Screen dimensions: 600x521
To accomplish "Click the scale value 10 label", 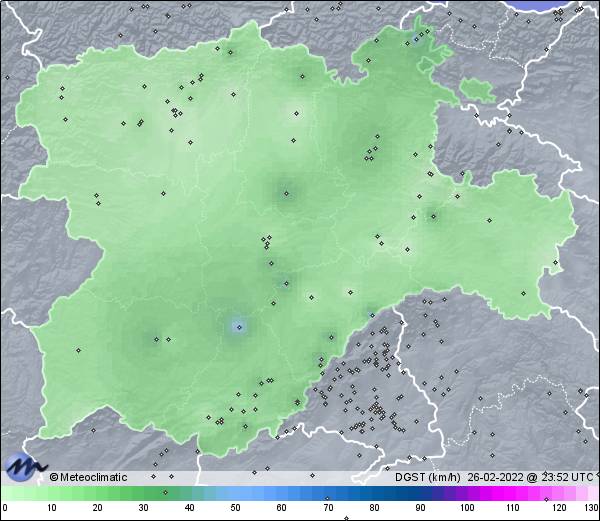I will (52, 508).
